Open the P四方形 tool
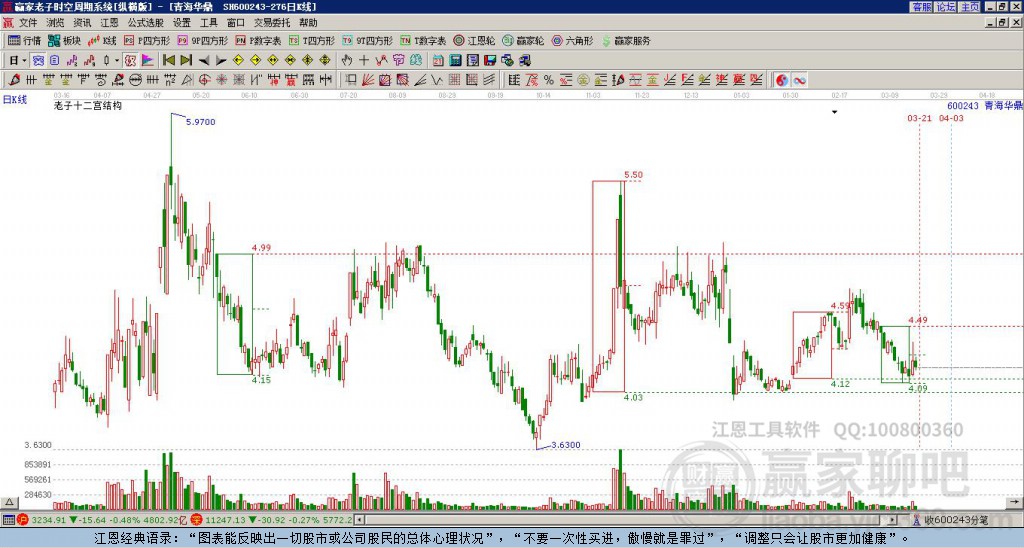Screen dimensions: 1024x548 click(147, 40)
